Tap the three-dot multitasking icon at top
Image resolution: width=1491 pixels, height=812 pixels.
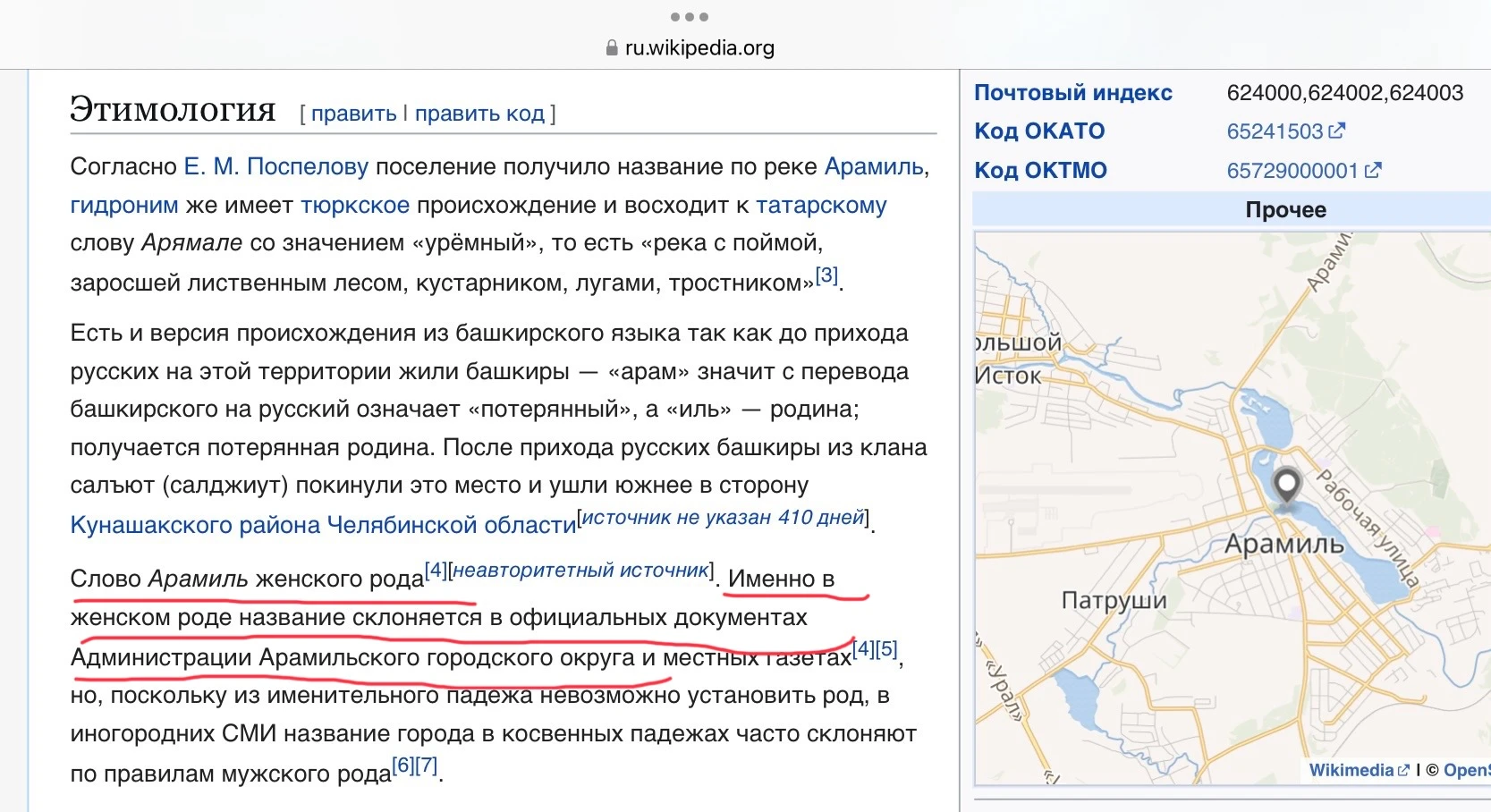click(x=689, y=17)
